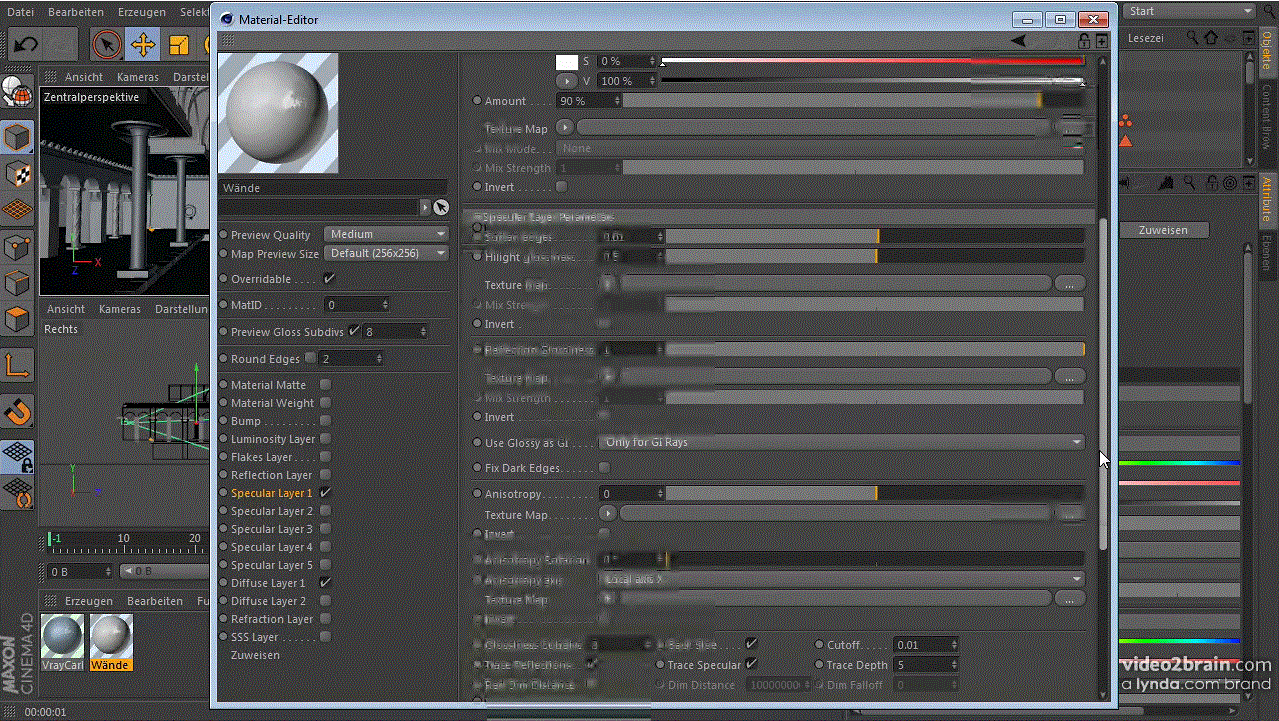This screenshot has width=1279, height=721.
Task: Click the axis mode L icon
Action: click(17, 366)
